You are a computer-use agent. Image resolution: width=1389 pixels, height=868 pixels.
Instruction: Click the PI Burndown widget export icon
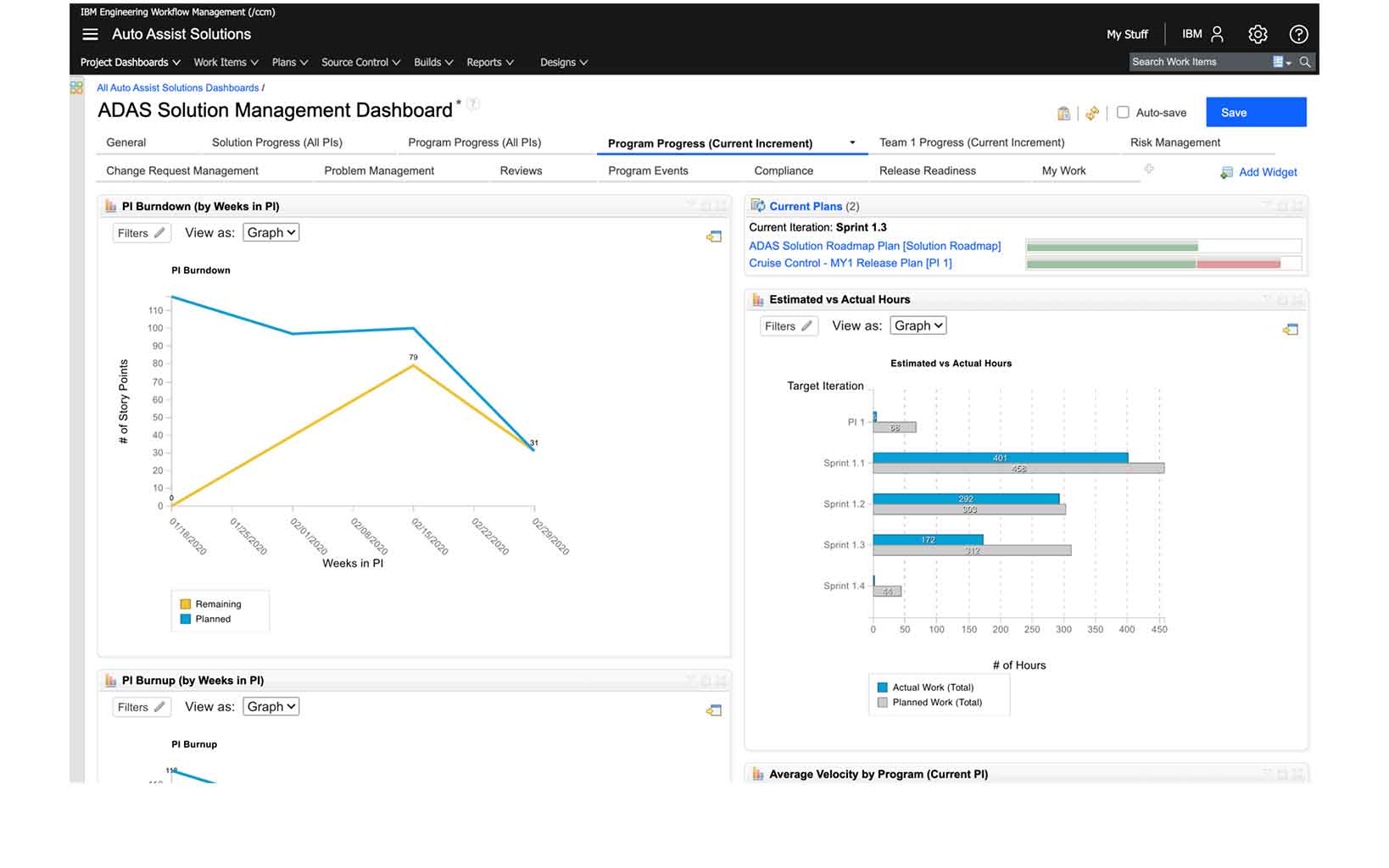pyautogui.click(x=714, y=236)
